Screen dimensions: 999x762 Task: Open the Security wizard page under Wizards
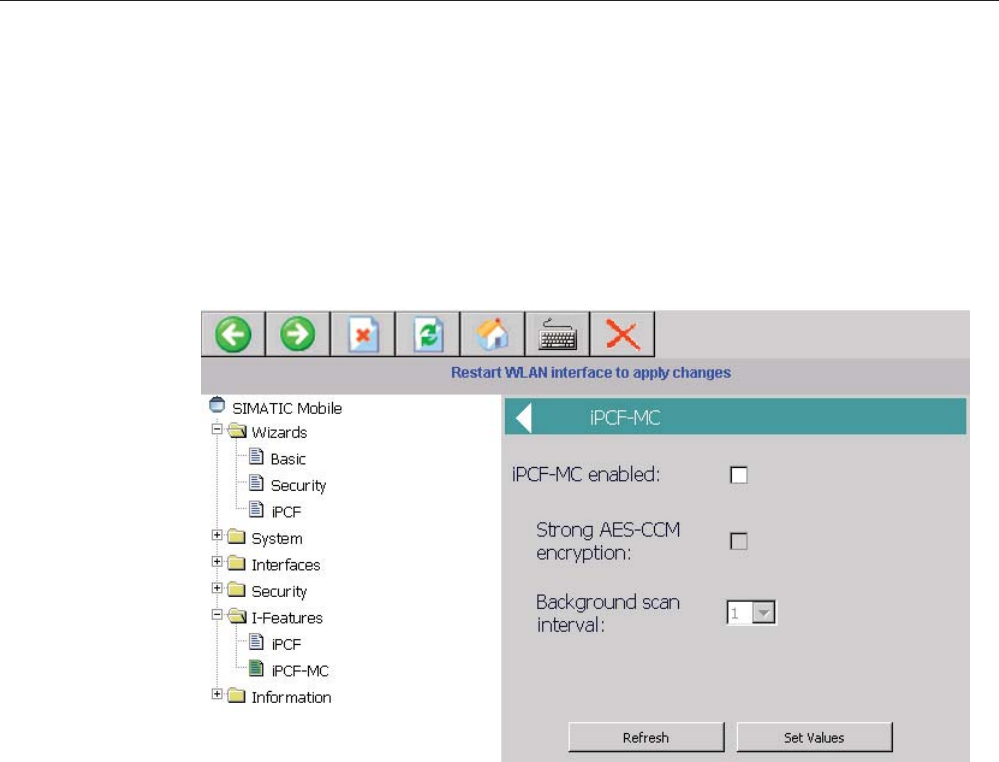tap(298, 485)
